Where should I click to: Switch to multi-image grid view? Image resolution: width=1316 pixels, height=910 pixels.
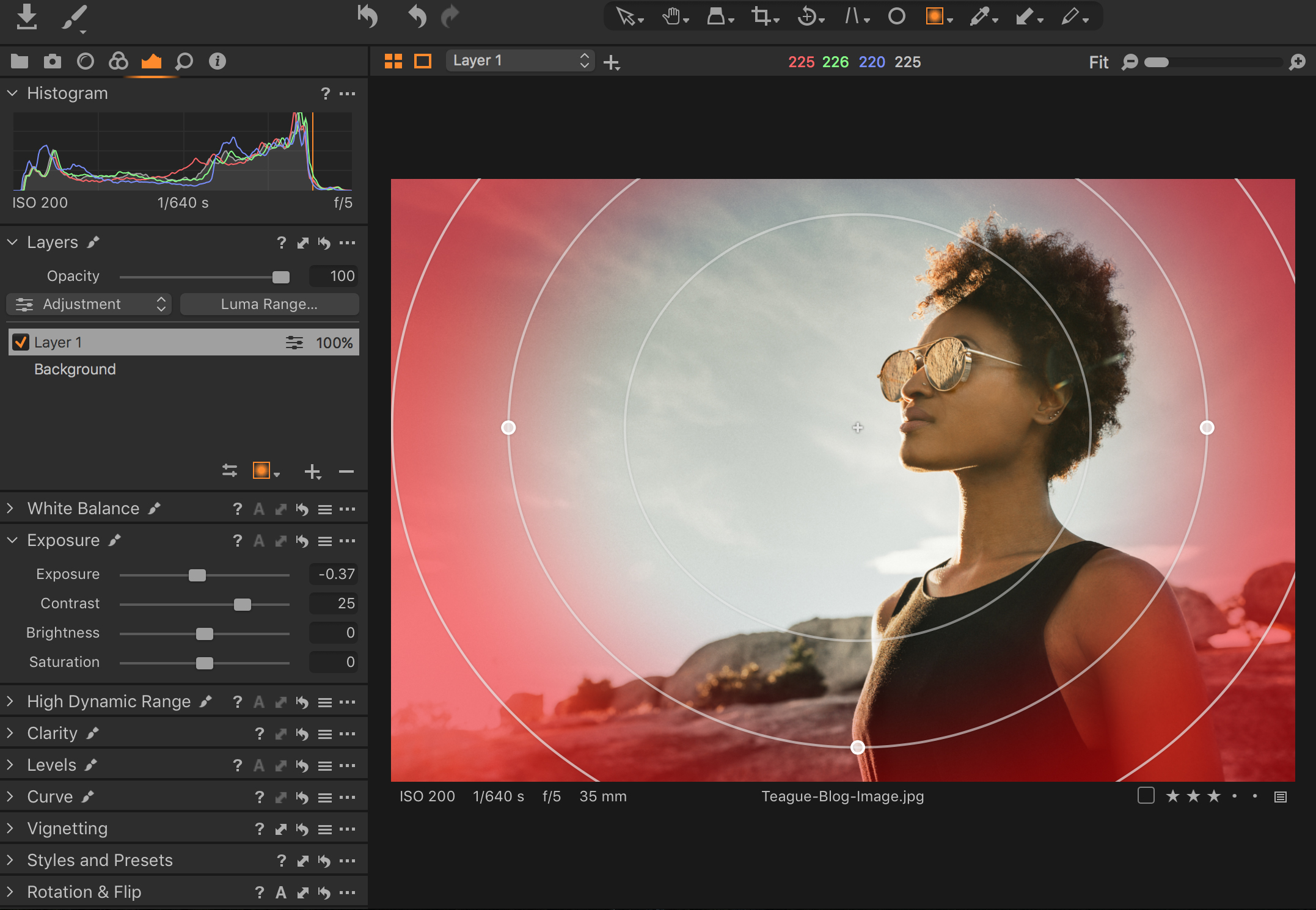tap(393, 61)
